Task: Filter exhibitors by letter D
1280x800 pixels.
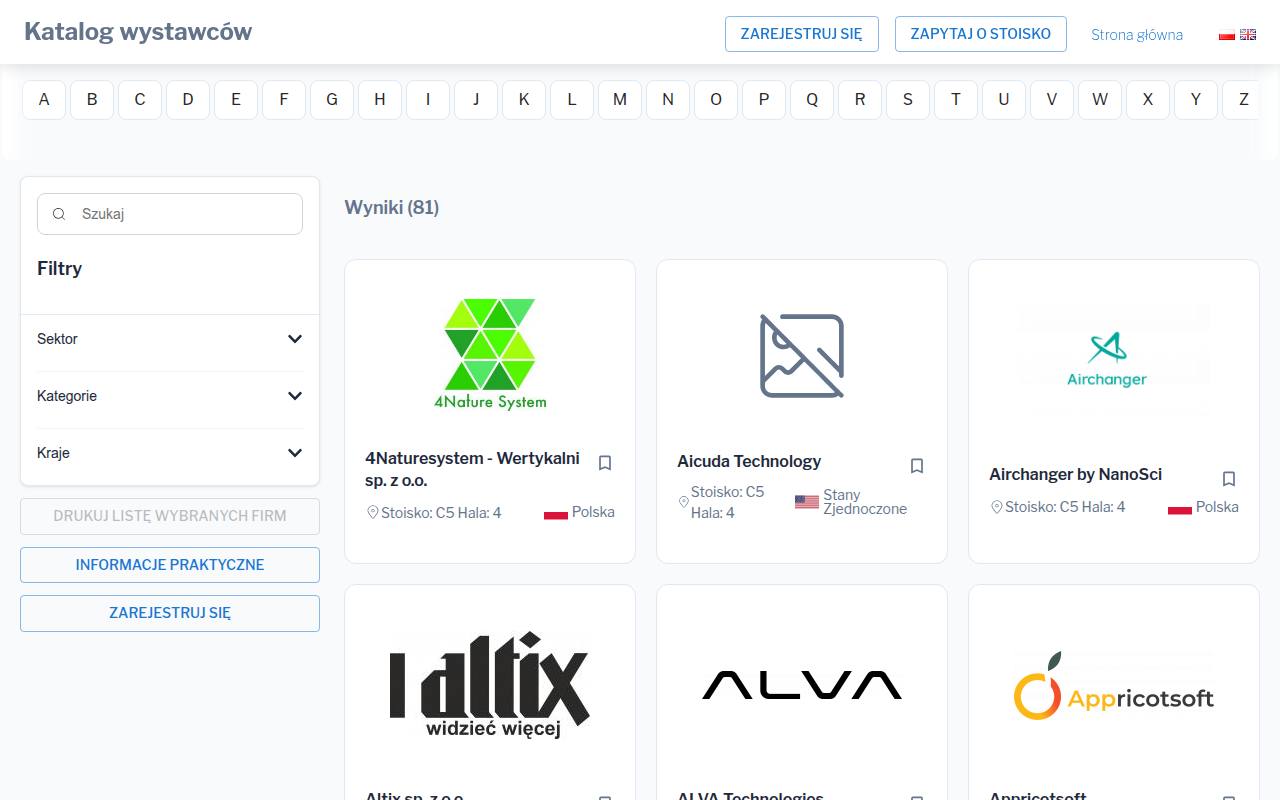Action: [x=188, y=100]
